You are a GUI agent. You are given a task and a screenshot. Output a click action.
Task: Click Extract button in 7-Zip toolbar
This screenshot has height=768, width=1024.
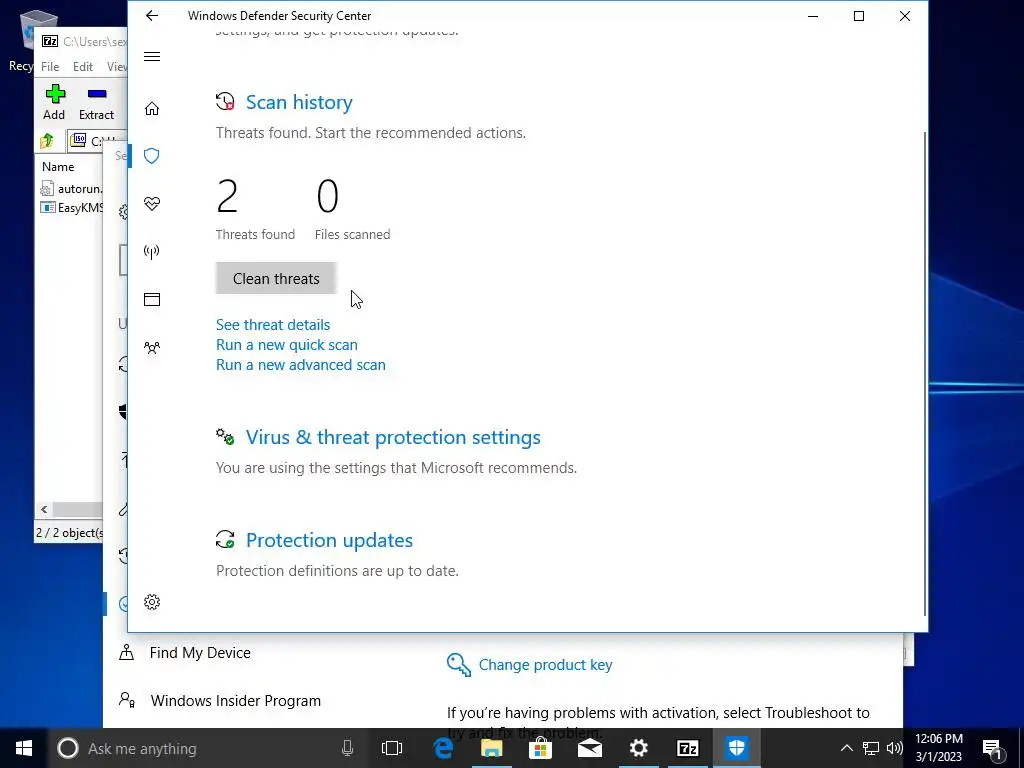[97, 103]
